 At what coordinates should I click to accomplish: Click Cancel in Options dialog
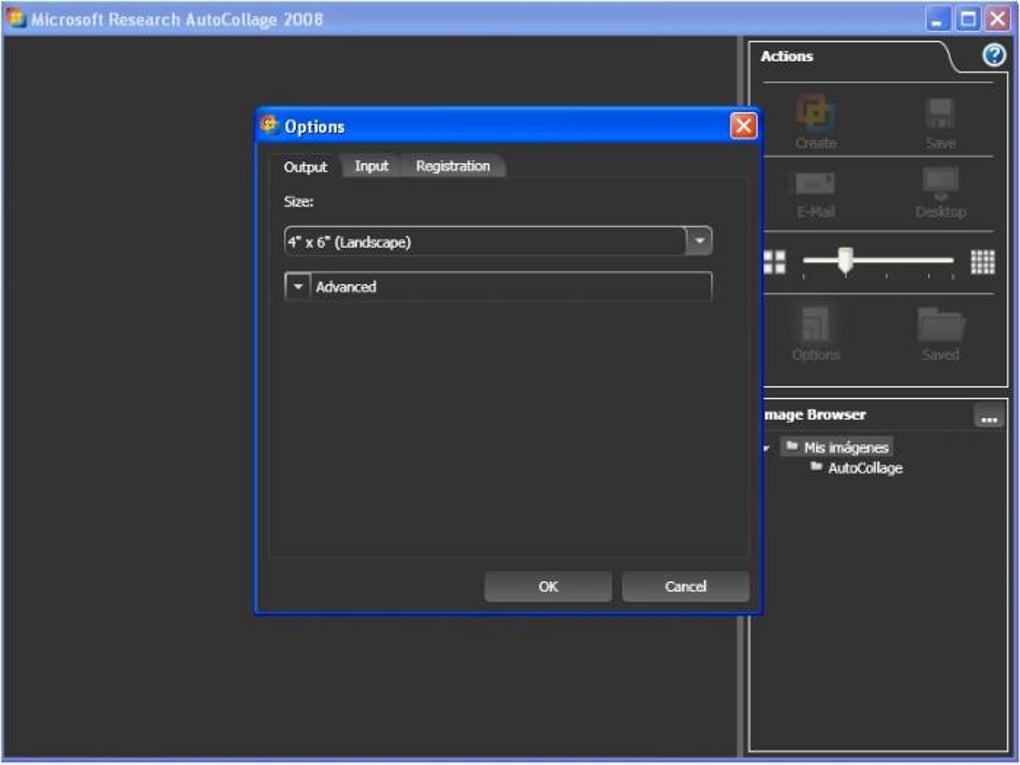pyautogui.click(x=686, y=586)
